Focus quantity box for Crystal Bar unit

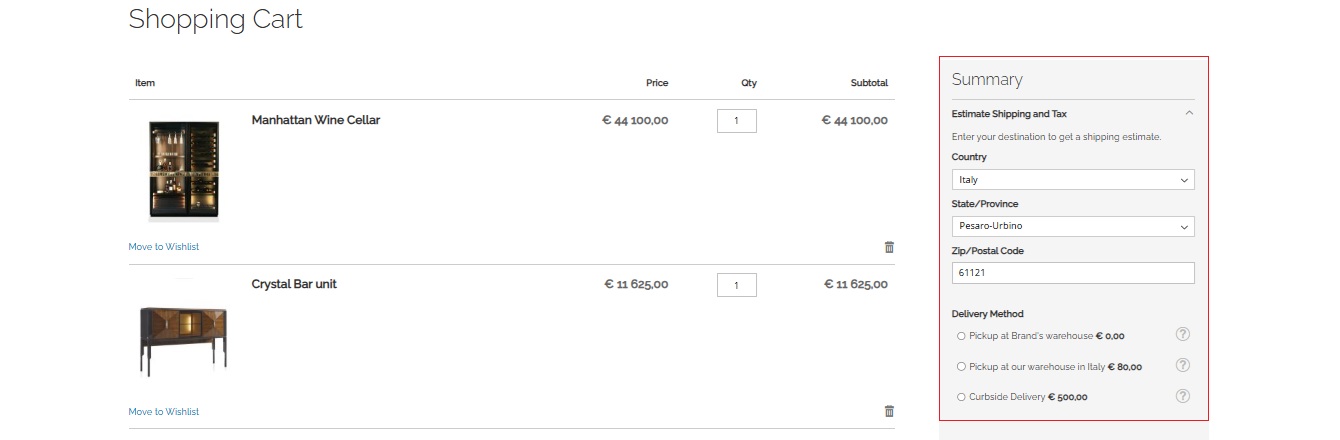(x=737, y=285)
